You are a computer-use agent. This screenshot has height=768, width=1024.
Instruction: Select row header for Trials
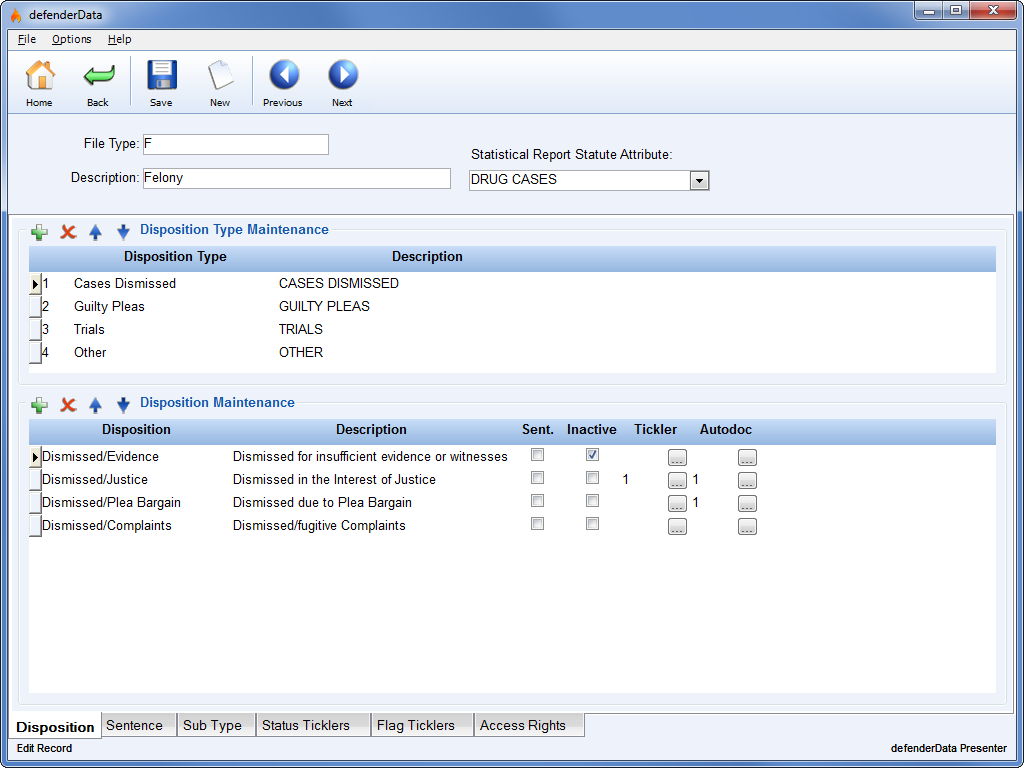(35, 330)
